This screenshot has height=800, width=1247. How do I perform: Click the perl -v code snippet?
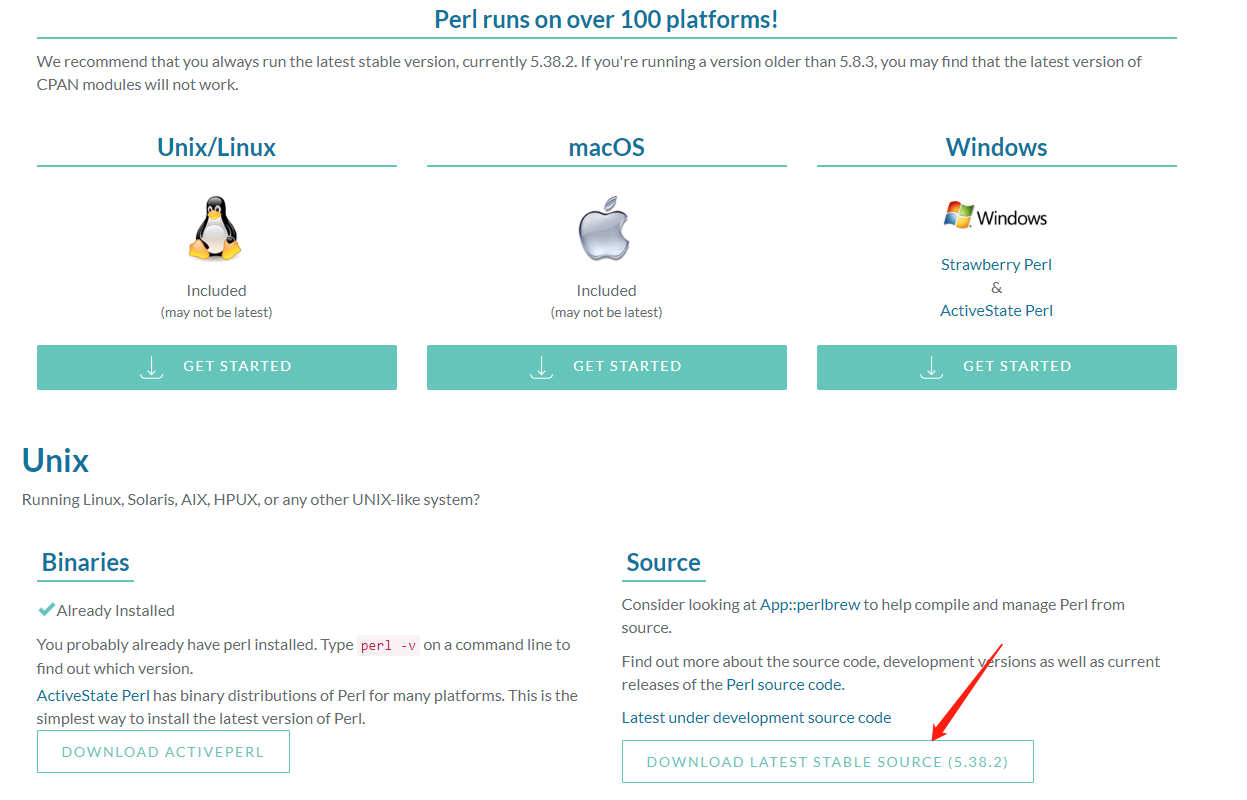(389, 646)
